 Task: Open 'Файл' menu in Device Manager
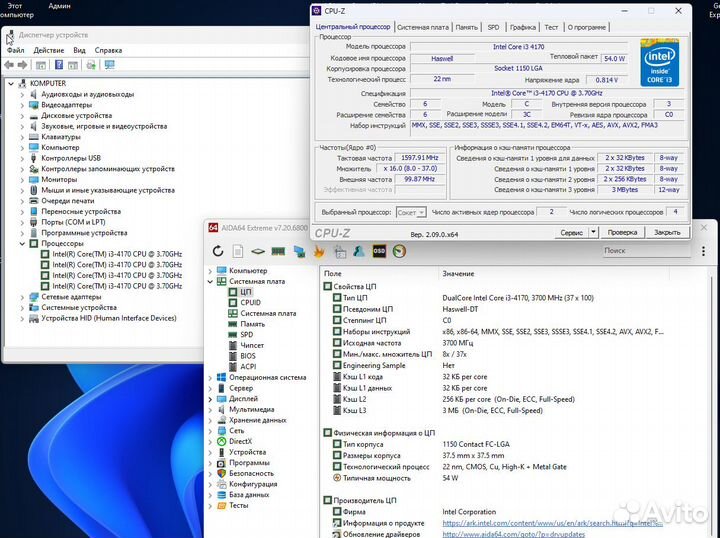(x=15, y=50)
